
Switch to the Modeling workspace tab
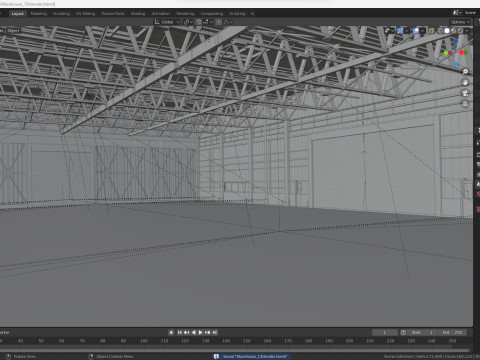click(x=39, y=13)
